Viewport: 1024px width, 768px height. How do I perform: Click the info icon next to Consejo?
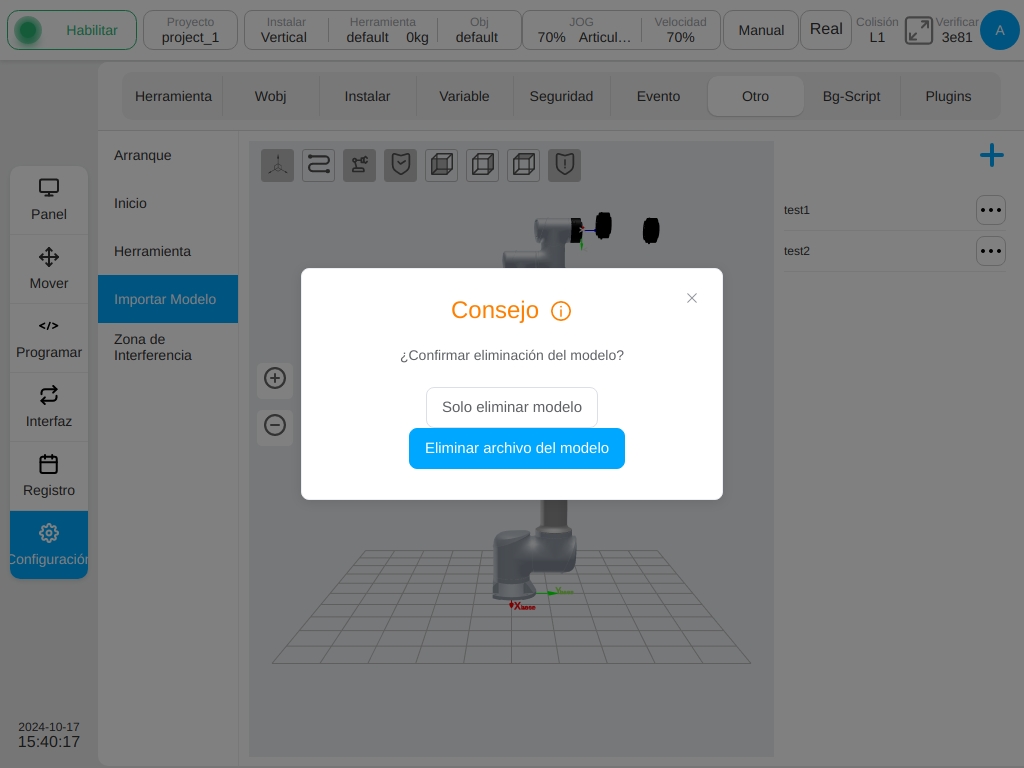point(560,311)
